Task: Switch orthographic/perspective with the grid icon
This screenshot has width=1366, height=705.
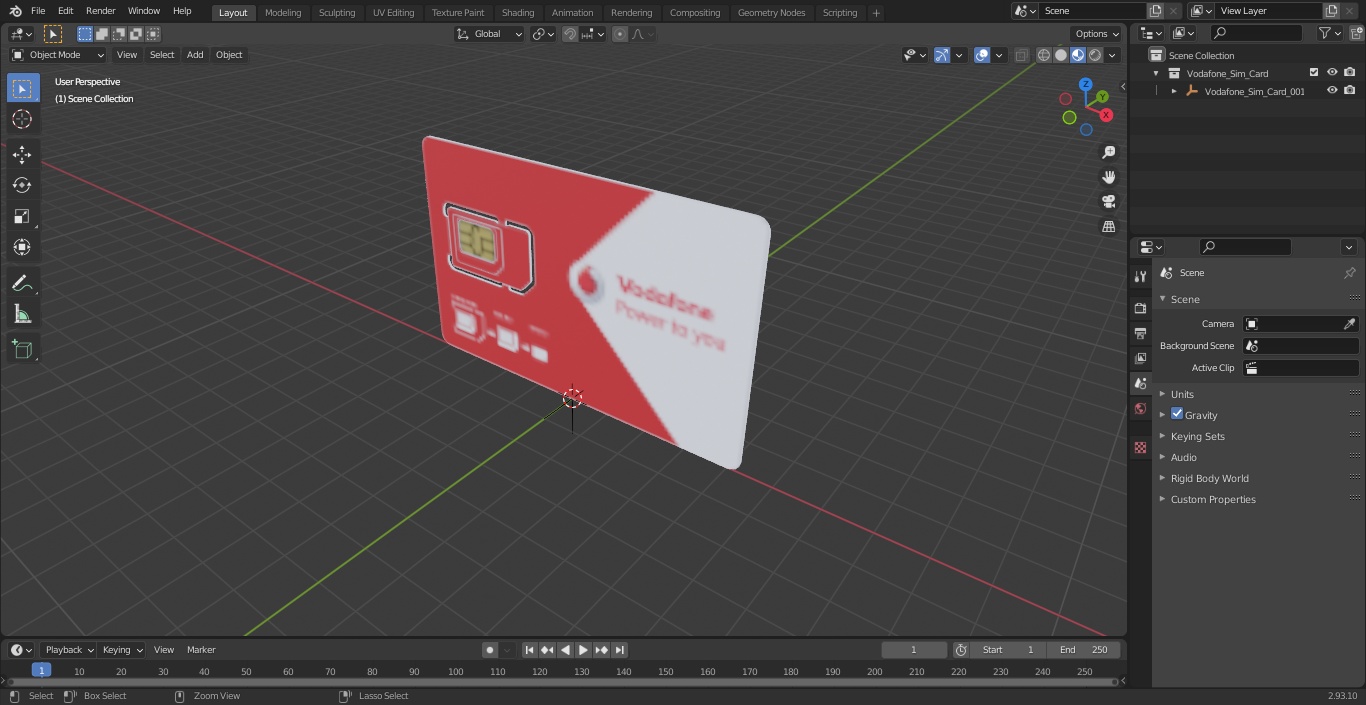Action: pos(1108,227)
